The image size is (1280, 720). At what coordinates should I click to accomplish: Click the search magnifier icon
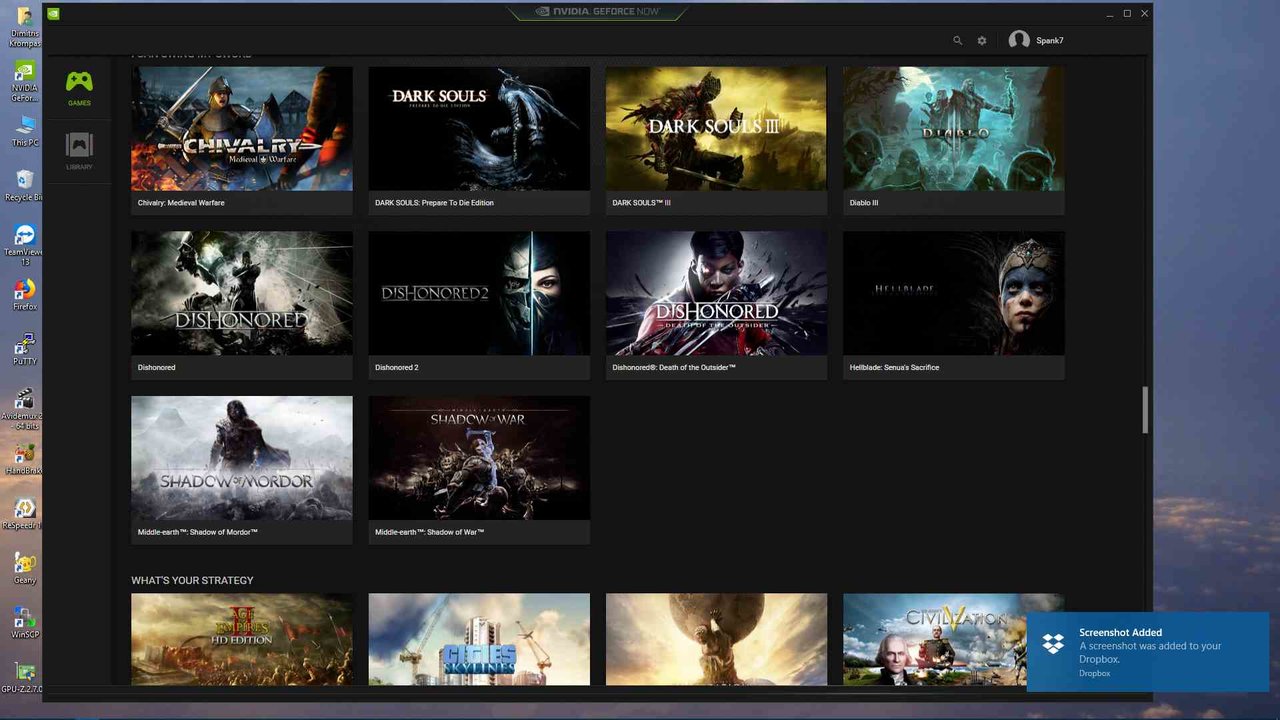pos(957,41)
